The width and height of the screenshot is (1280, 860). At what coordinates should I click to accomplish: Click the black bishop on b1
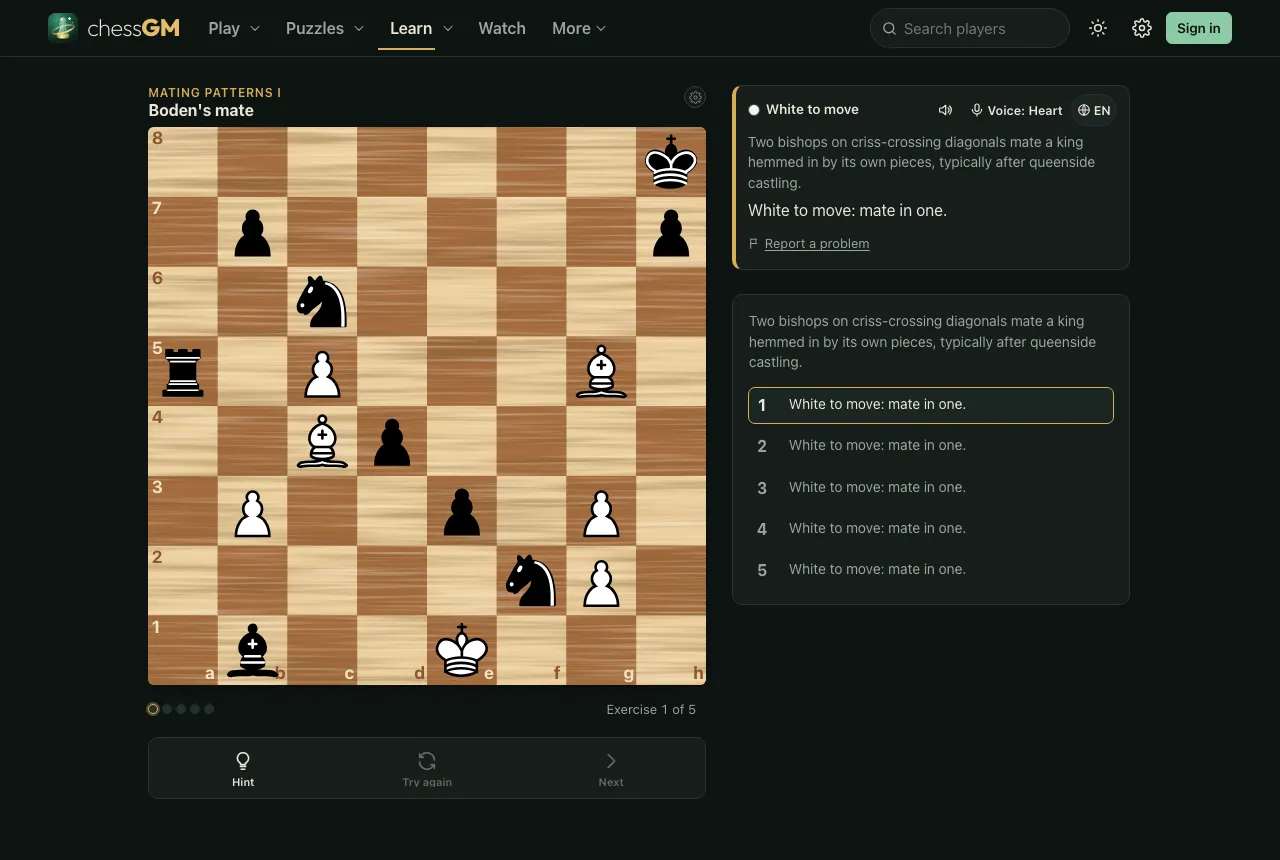tap(253, 650)
